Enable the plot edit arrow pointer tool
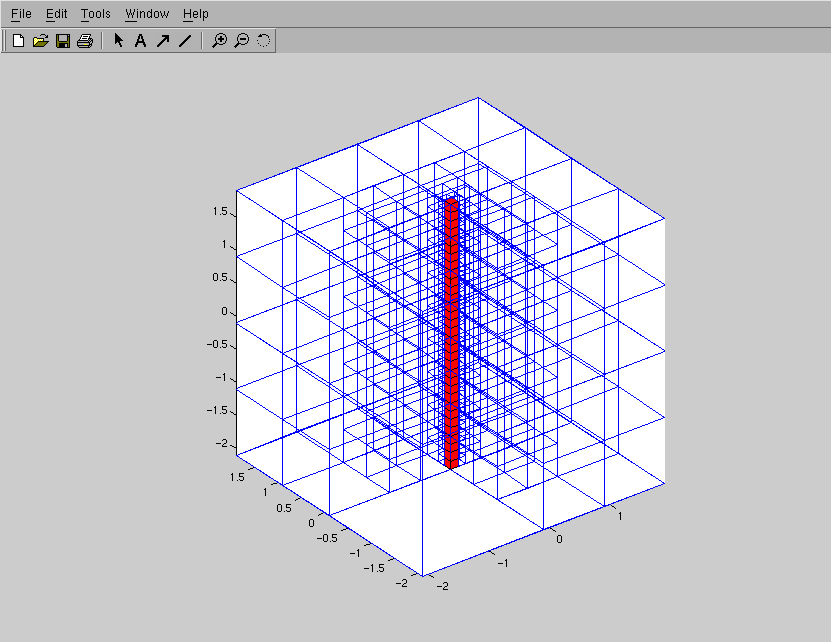 [x=118, y=41]
